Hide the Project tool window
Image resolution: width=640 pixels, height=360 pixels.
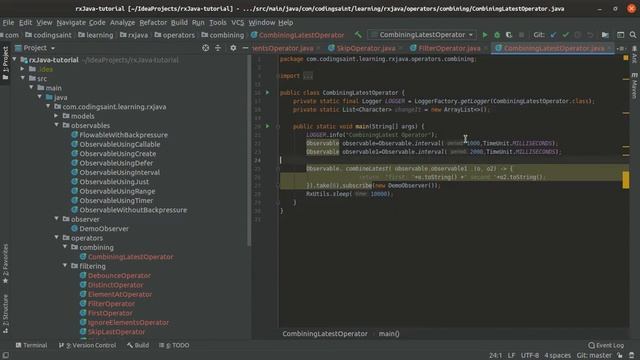pyautogui.click(x=245, y=48)
